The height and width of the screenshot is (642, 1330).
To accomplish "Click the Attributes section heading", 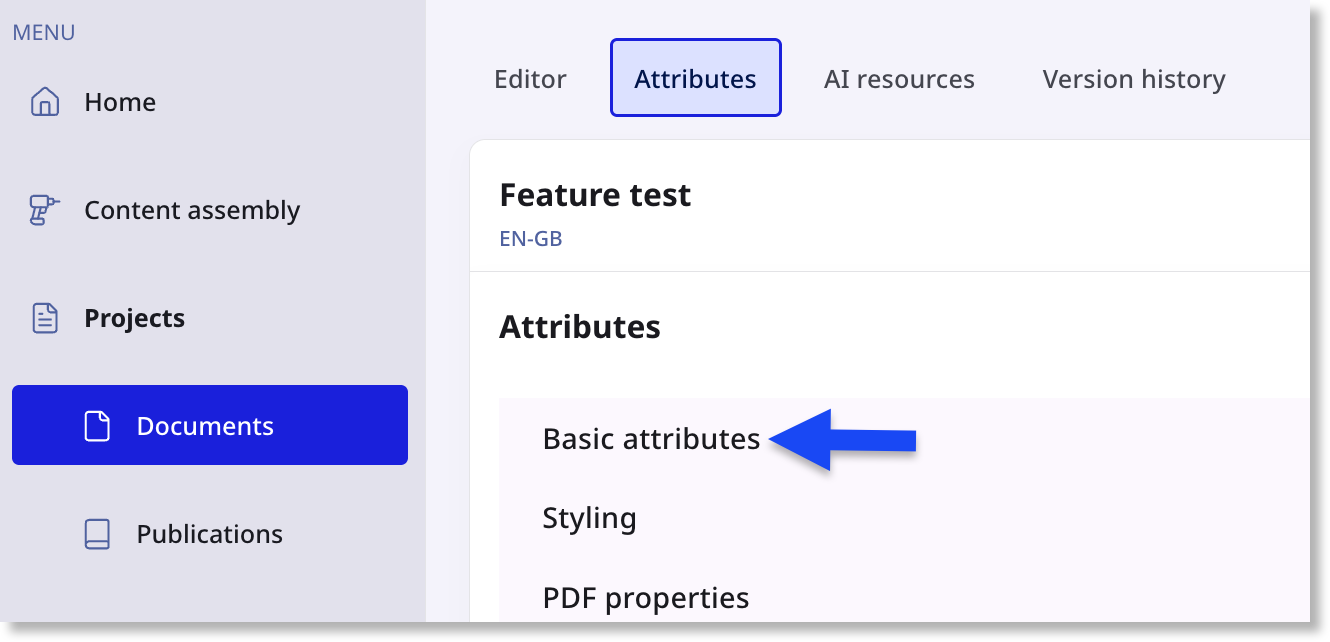I will [580, 326].
